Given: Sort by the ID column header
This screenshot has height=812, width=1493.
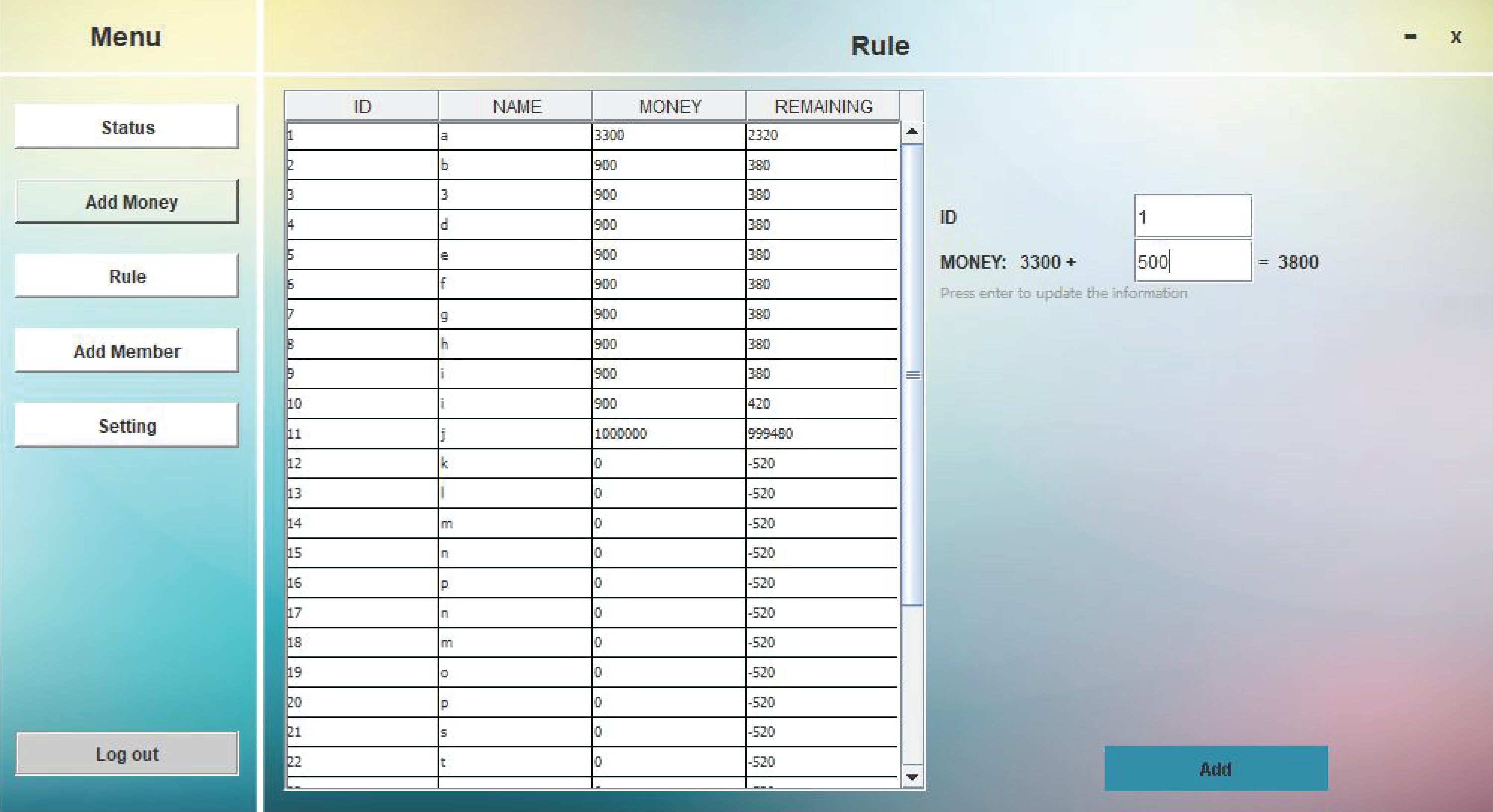Looking at the screenshot, I should pyautogui.click(x=362, y=106).
